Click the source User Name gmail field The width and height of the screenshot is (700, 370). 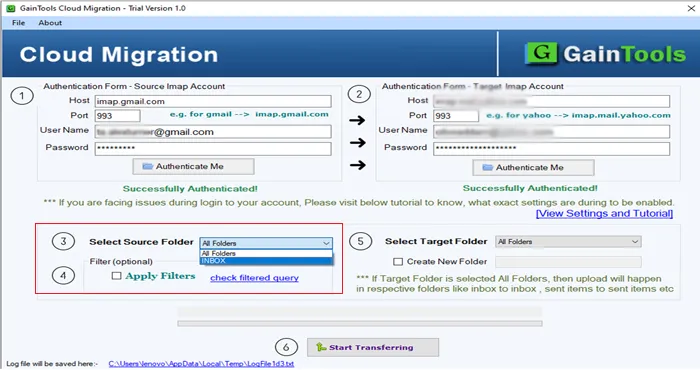pos(213,132)
